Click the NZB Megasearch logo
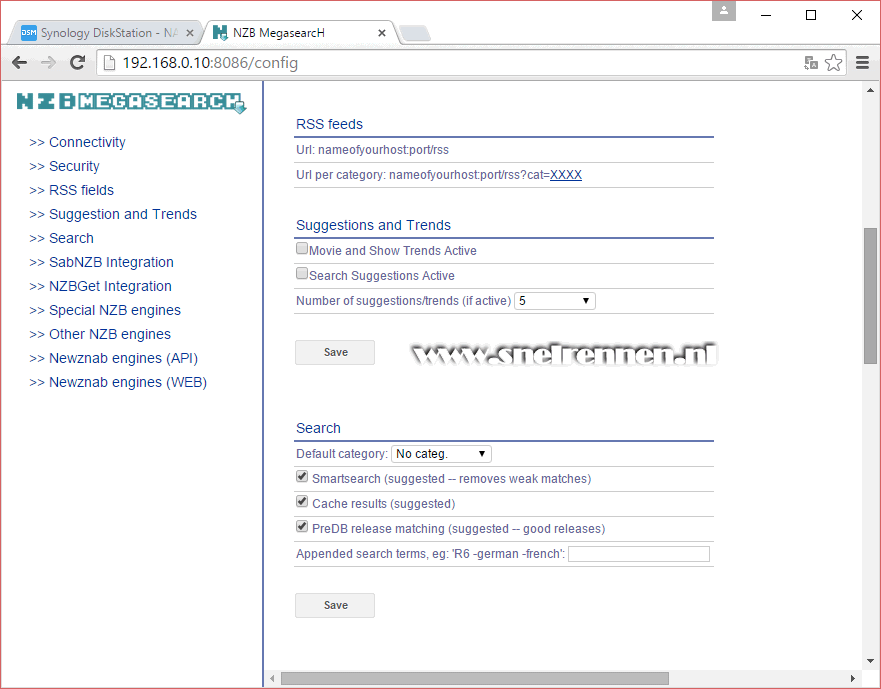881x689 pixels. (x=131, y=102)
